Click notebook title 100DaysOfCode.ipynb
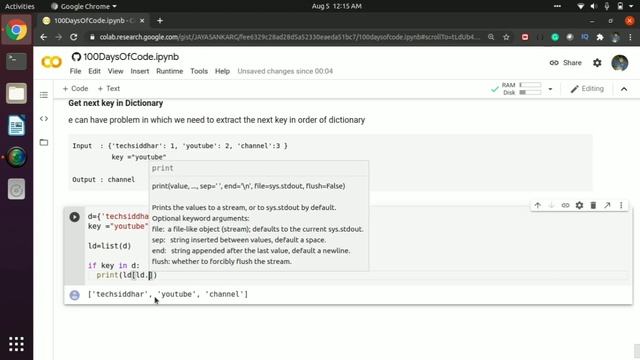 [x=131, y=57]
